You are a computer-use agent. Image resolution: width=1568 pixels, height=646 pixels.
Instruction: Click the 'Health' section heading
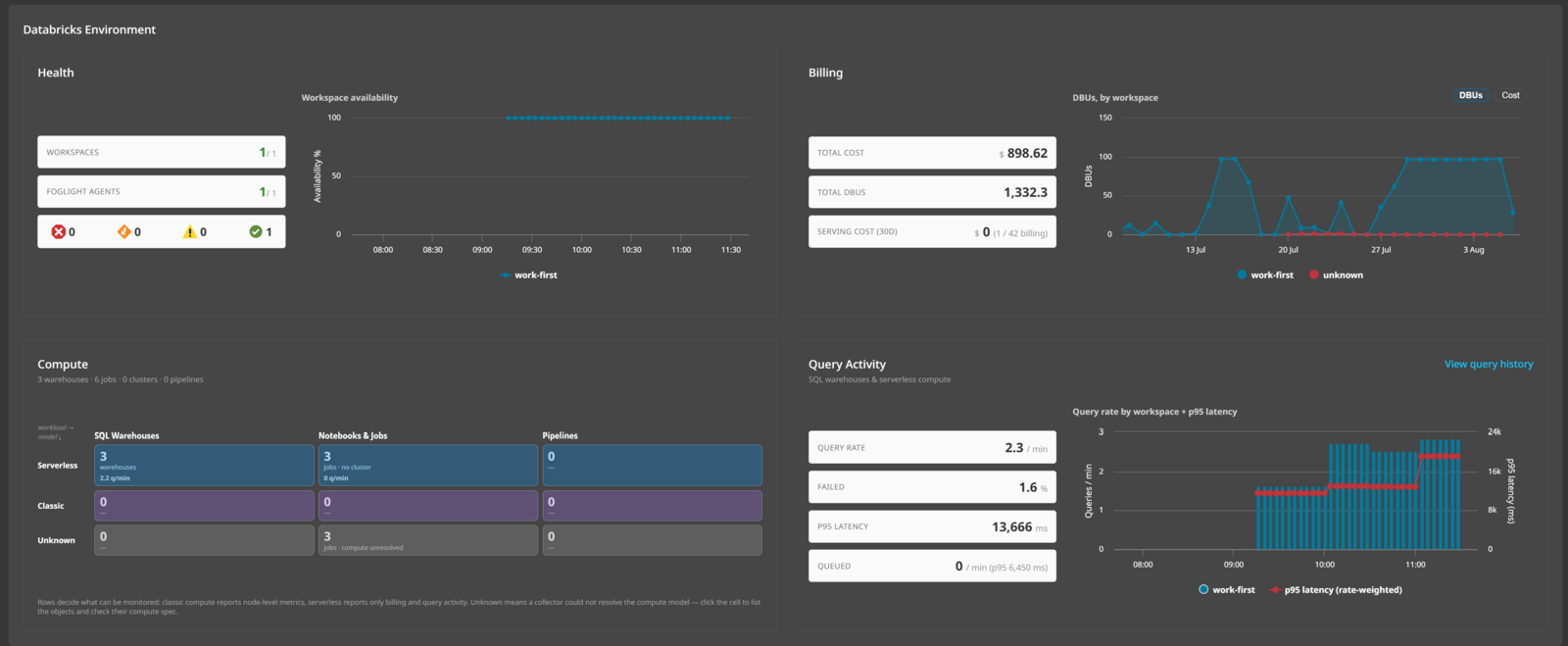pyautogui.click(x=56, y=73)
